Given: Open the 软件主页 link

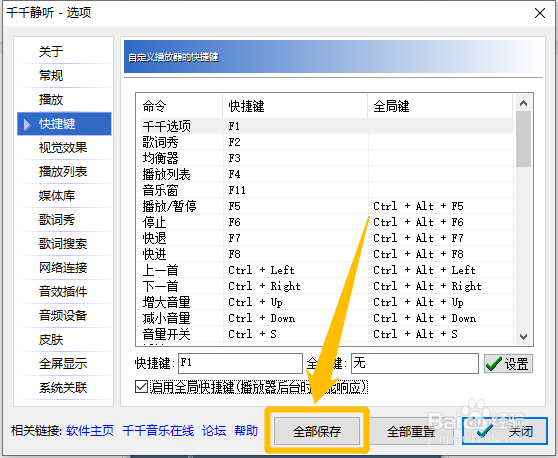Looking at the screenshot, I should pyautogui.click(x=90, y=431).
